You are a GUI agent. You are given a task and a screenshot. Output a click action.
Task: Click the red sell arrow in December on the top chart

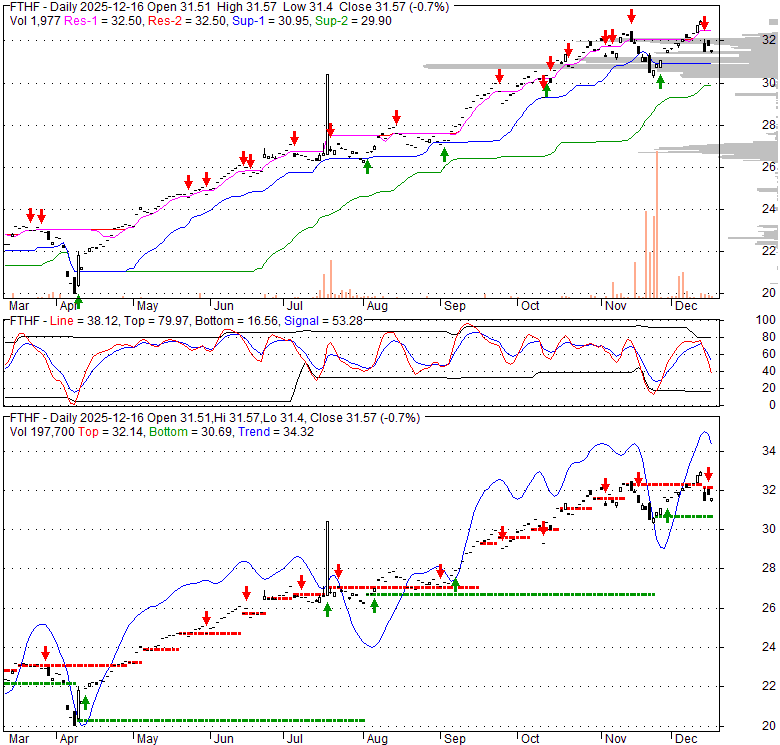coord(704,23)
